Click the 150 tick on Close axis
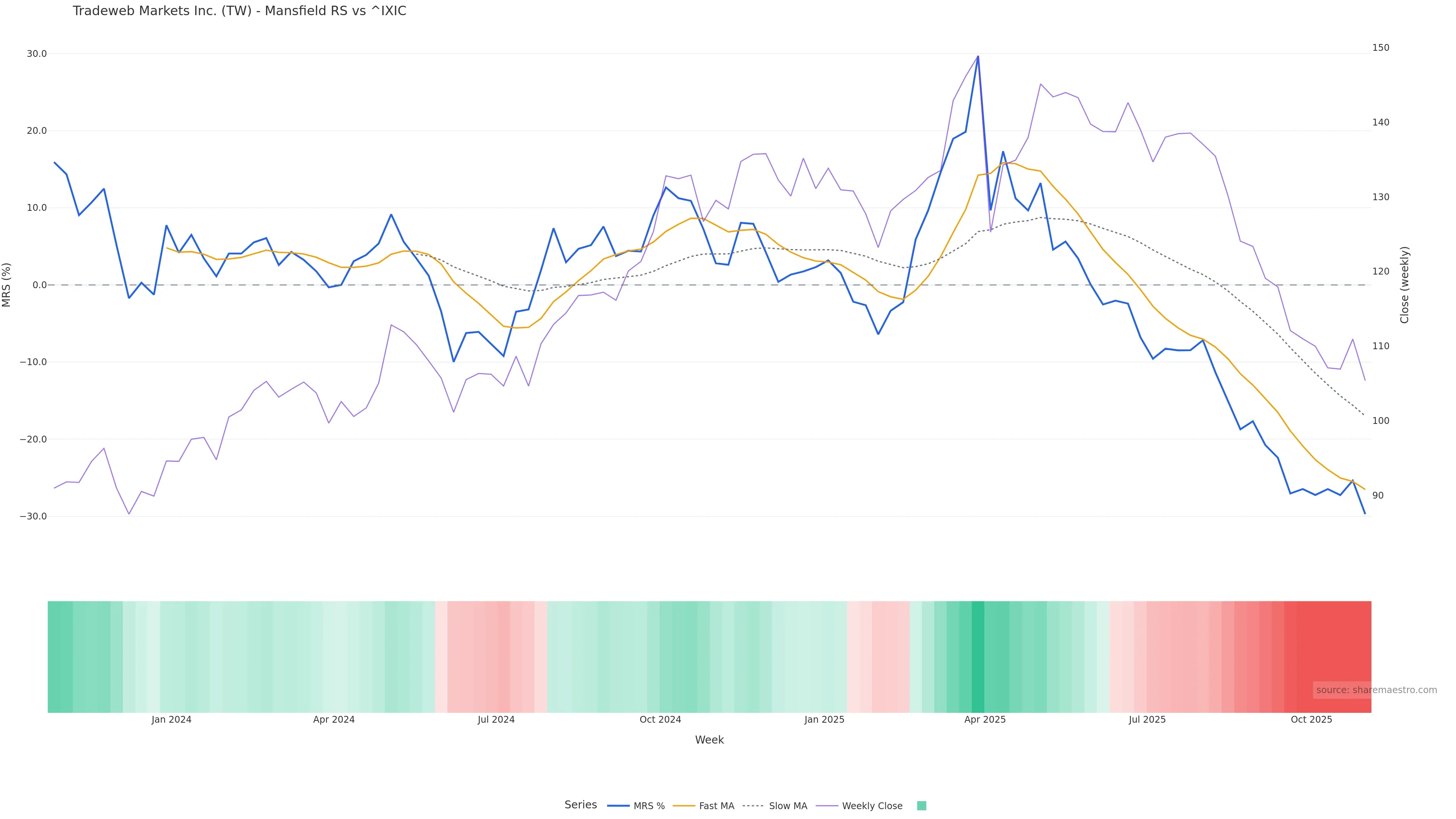The width and height of the screenshot is (1456, 819). click(1380, 47)
